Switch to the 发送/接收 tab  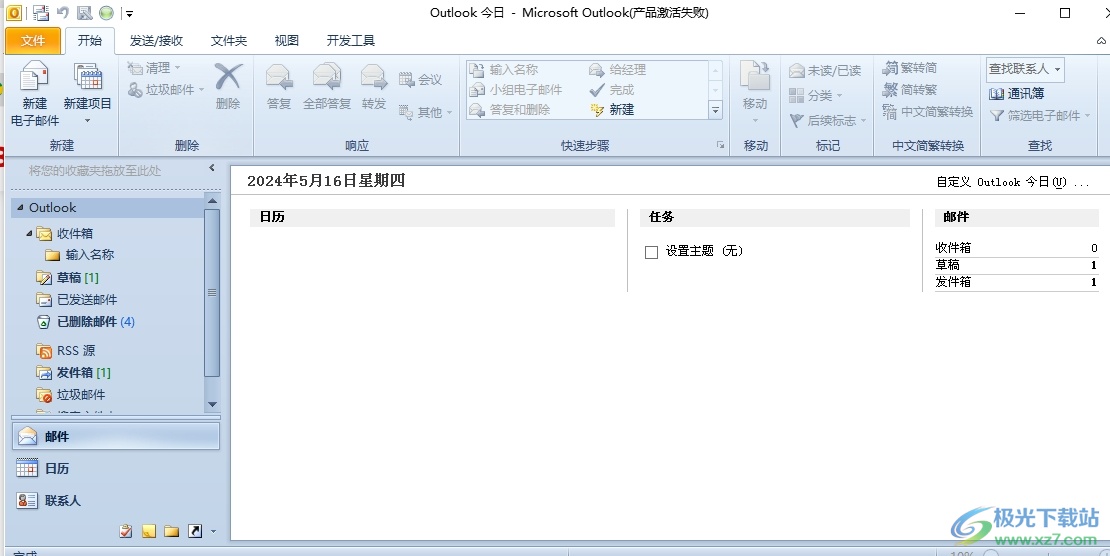156,41
